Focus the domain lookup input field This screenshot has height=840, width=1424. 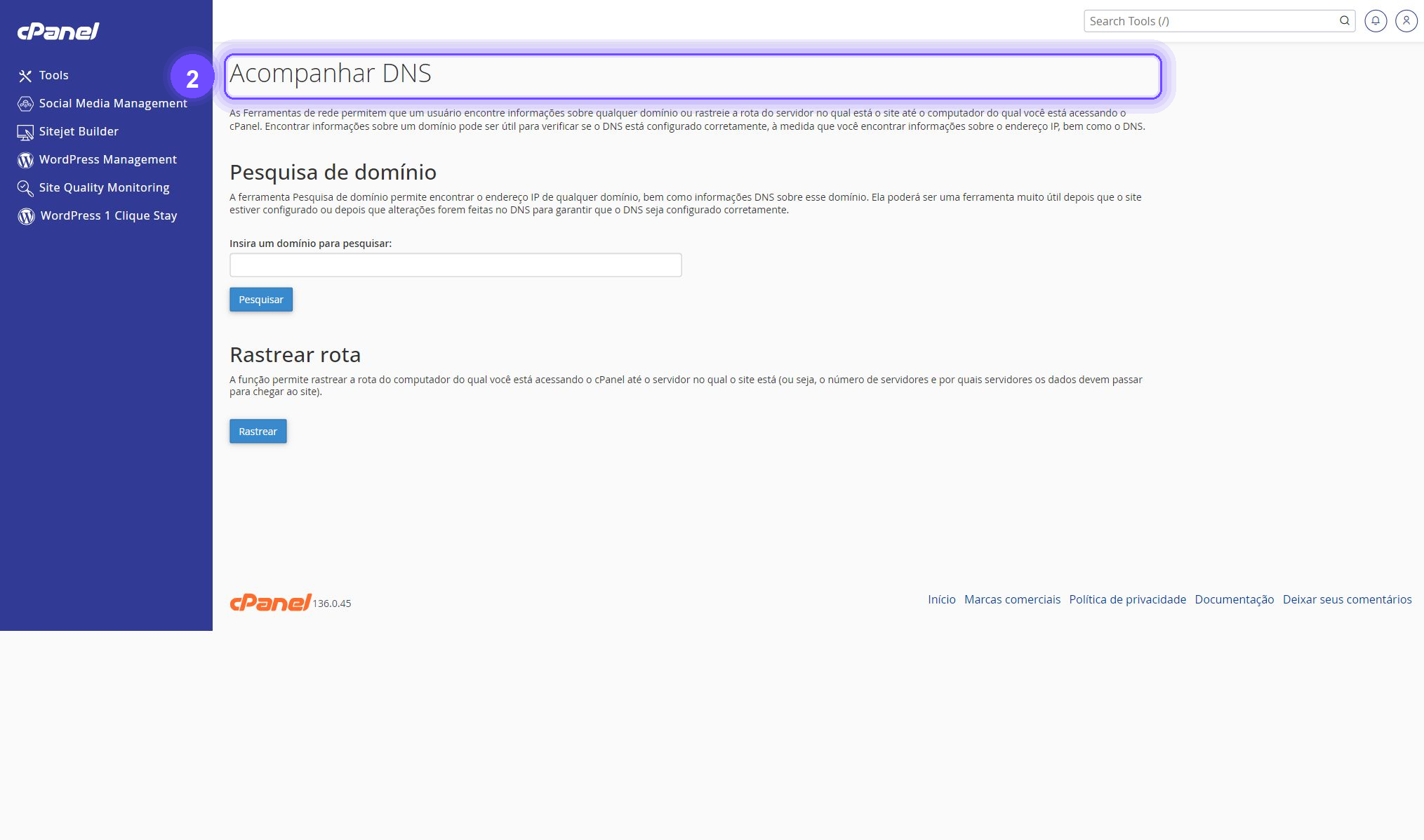click(x=455, y=265)
